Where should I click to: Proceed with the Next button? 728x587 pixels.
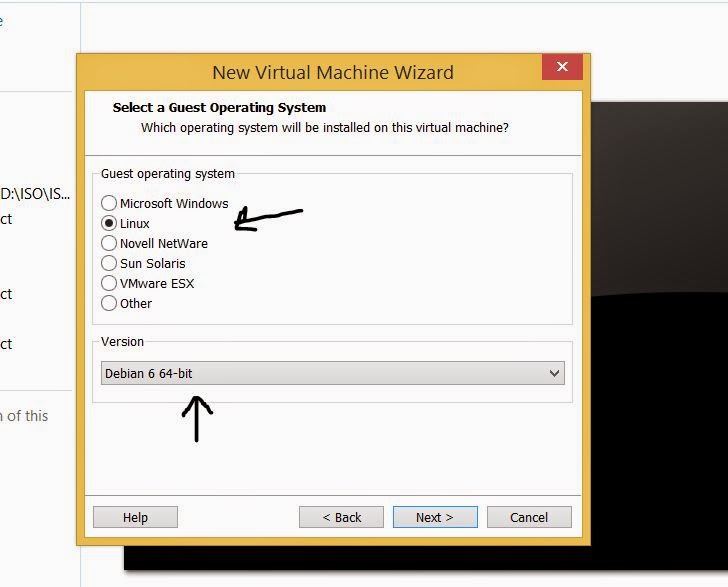435,517
